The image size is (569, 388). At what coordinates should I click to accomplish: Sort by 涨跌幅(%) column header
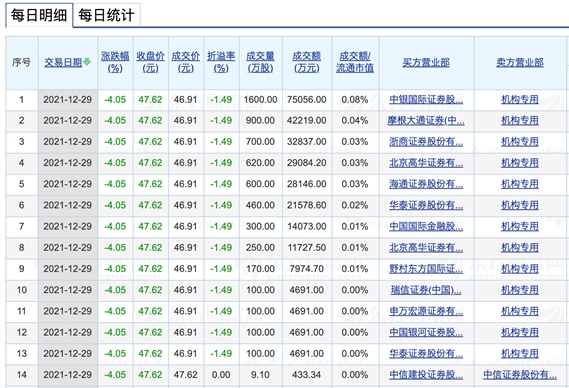[115, 62]
